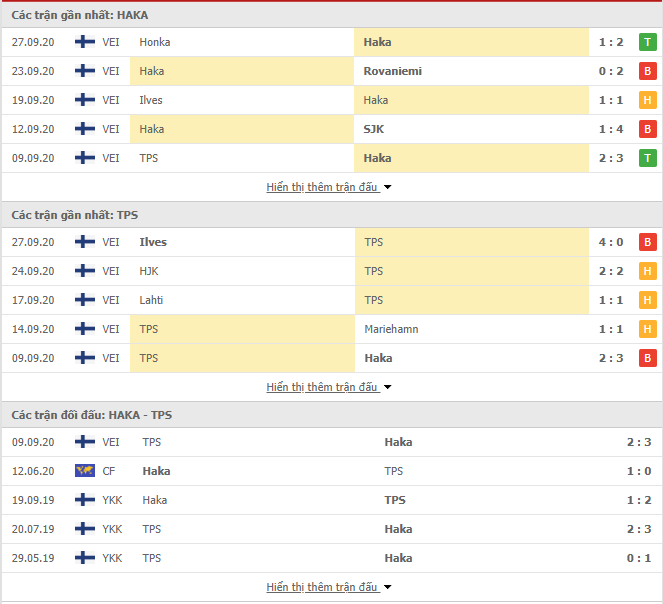Click Finland flag on 29.05.19 TPS vs Haka row

tap(85, 558)
